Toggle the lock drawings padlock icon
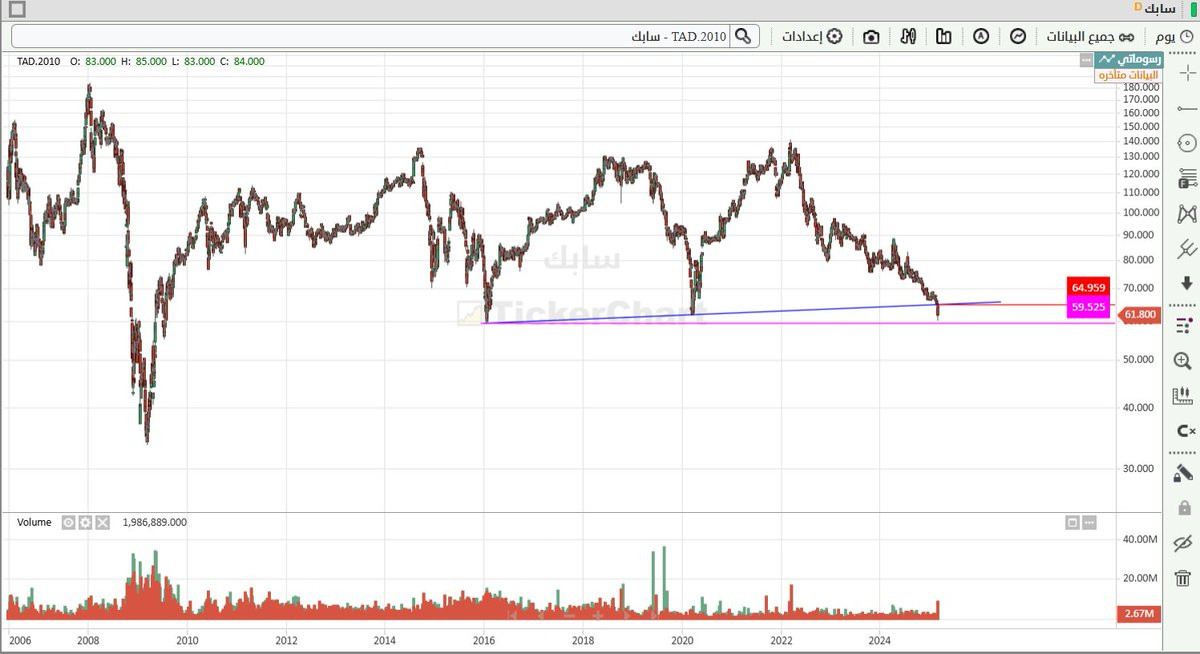Viewport: 1200px width, 654px height. point(1184,508)
